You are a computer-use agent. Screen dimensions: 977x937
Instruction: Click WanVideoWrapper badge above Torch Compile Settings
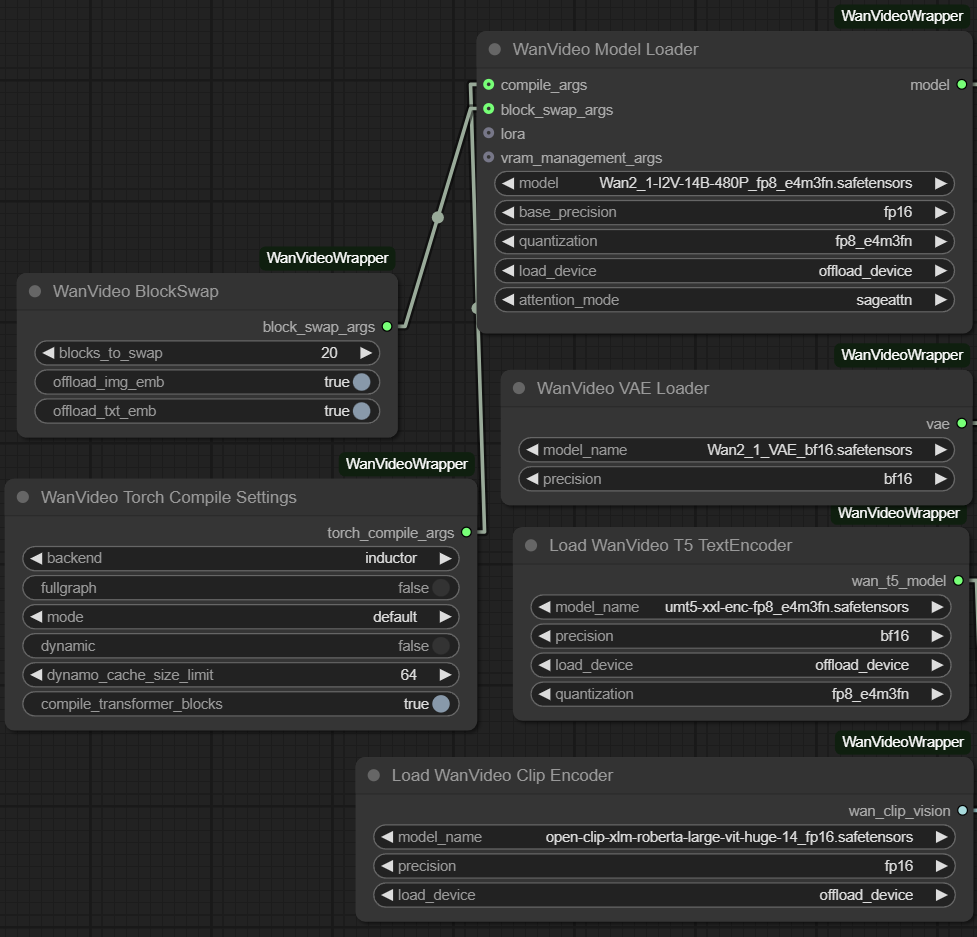(x=406, y=464)
